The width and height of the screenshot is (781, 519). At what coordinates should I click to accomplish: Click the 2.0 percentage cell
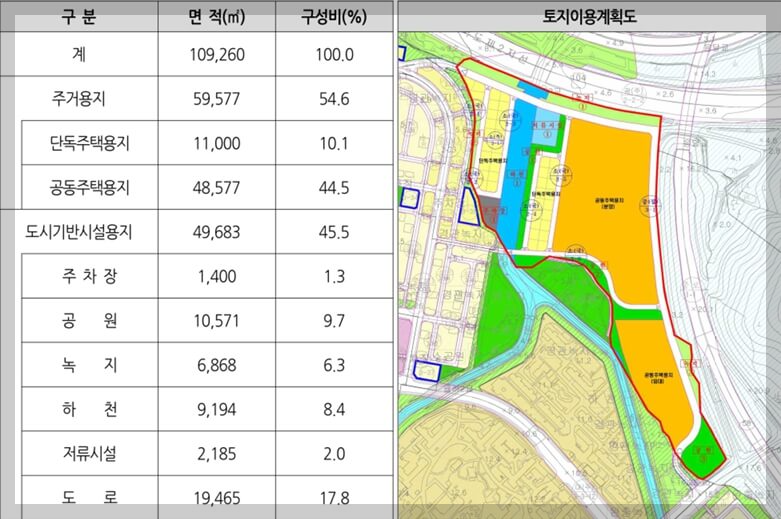[334, 454]
